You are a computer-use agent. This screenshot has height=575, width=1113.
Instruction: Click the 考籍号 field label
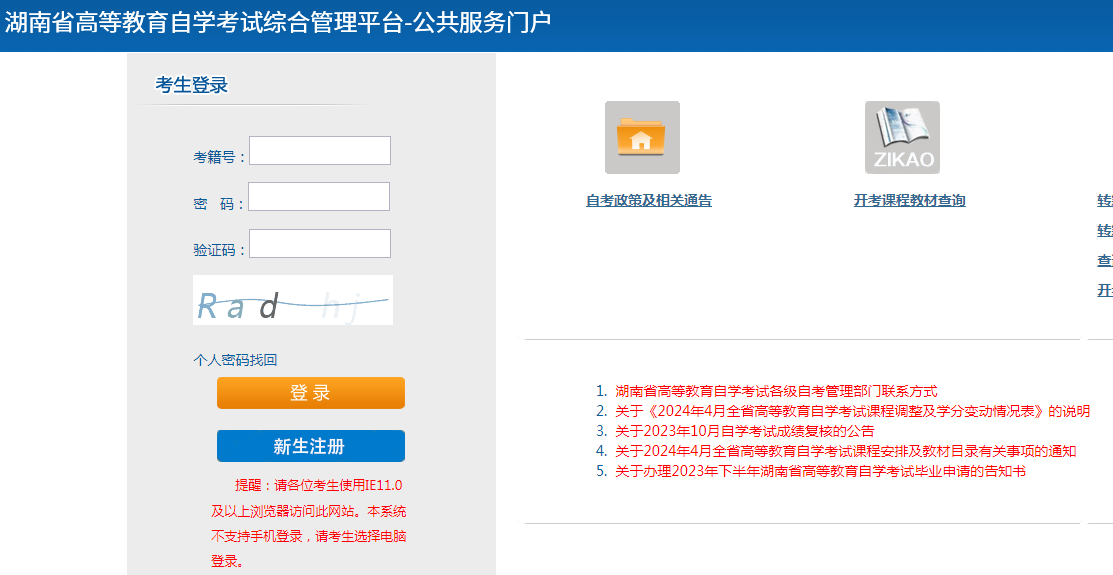[218, 157]
